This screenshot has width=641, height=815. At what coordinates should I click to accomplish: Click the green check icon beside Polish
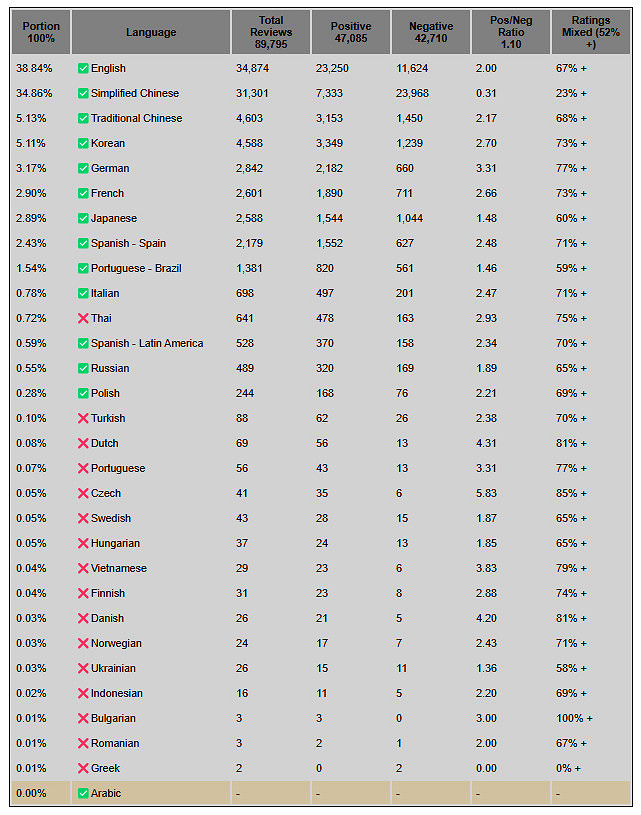coord(83,393)
